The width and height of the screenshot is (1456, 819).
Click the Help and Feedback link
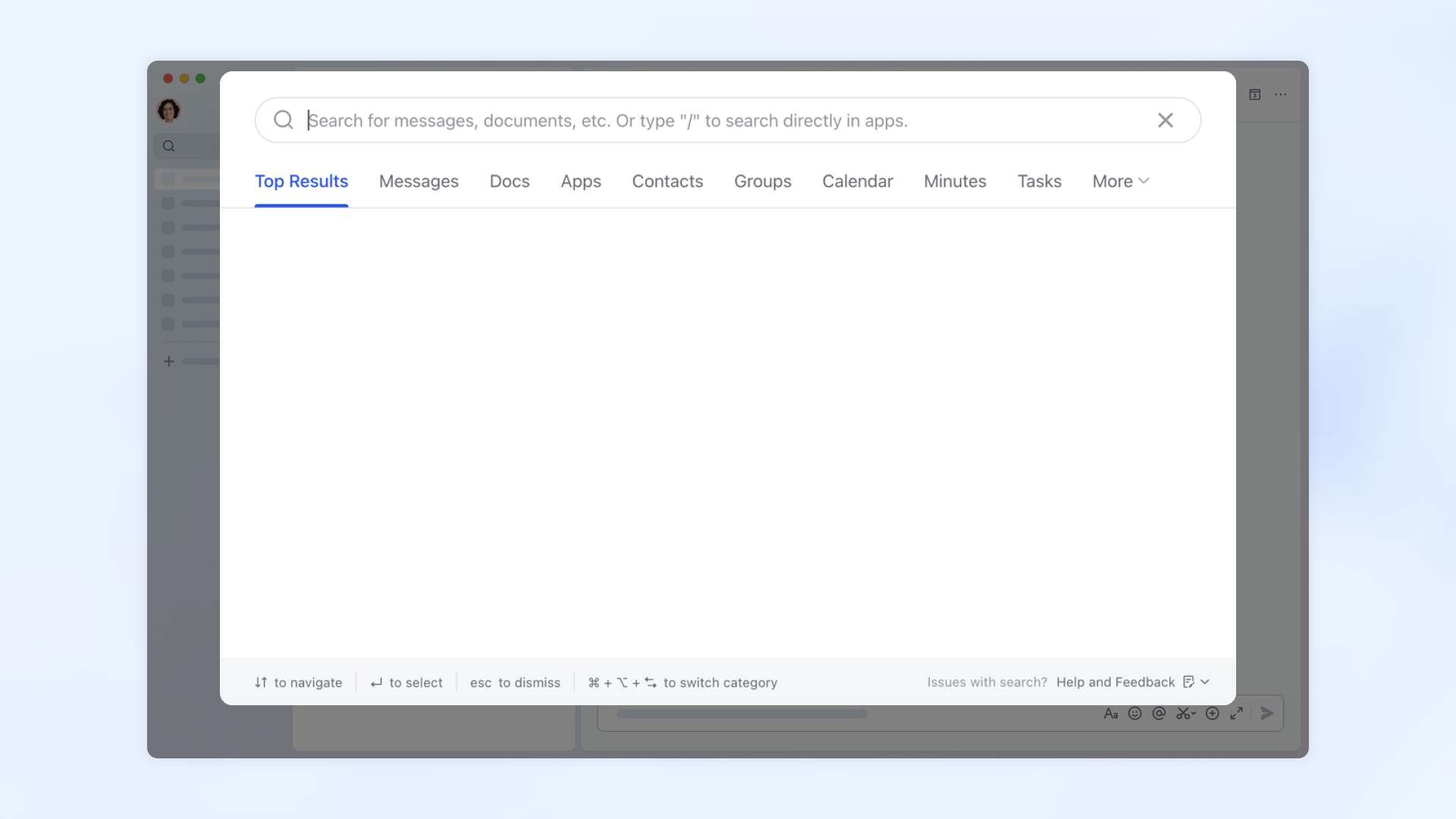pyautogui.click(x=1115, y=682)
